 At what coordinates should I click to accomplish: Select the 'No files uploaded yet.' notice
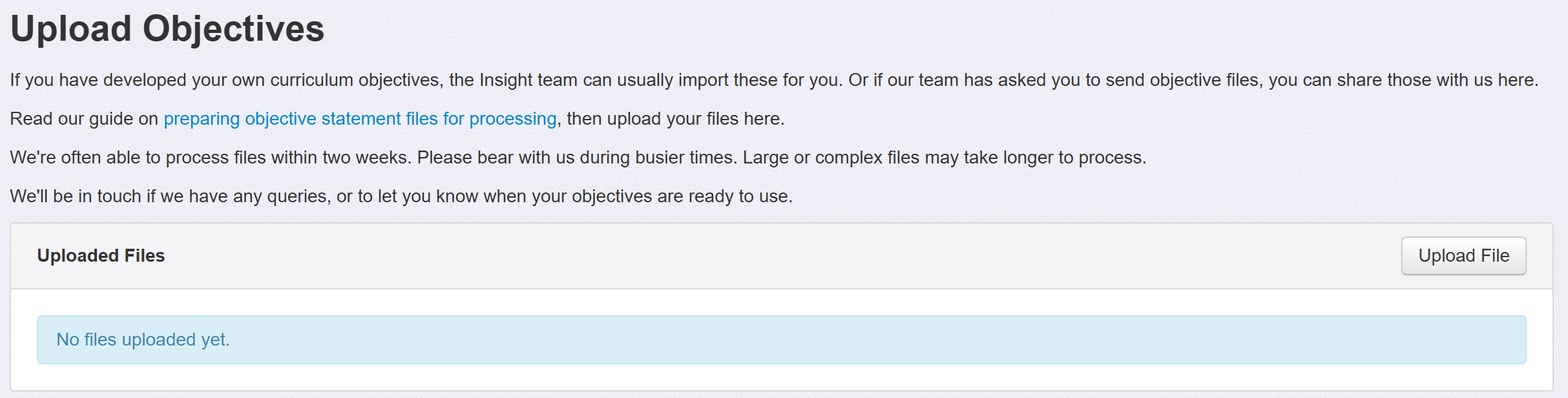143,340
